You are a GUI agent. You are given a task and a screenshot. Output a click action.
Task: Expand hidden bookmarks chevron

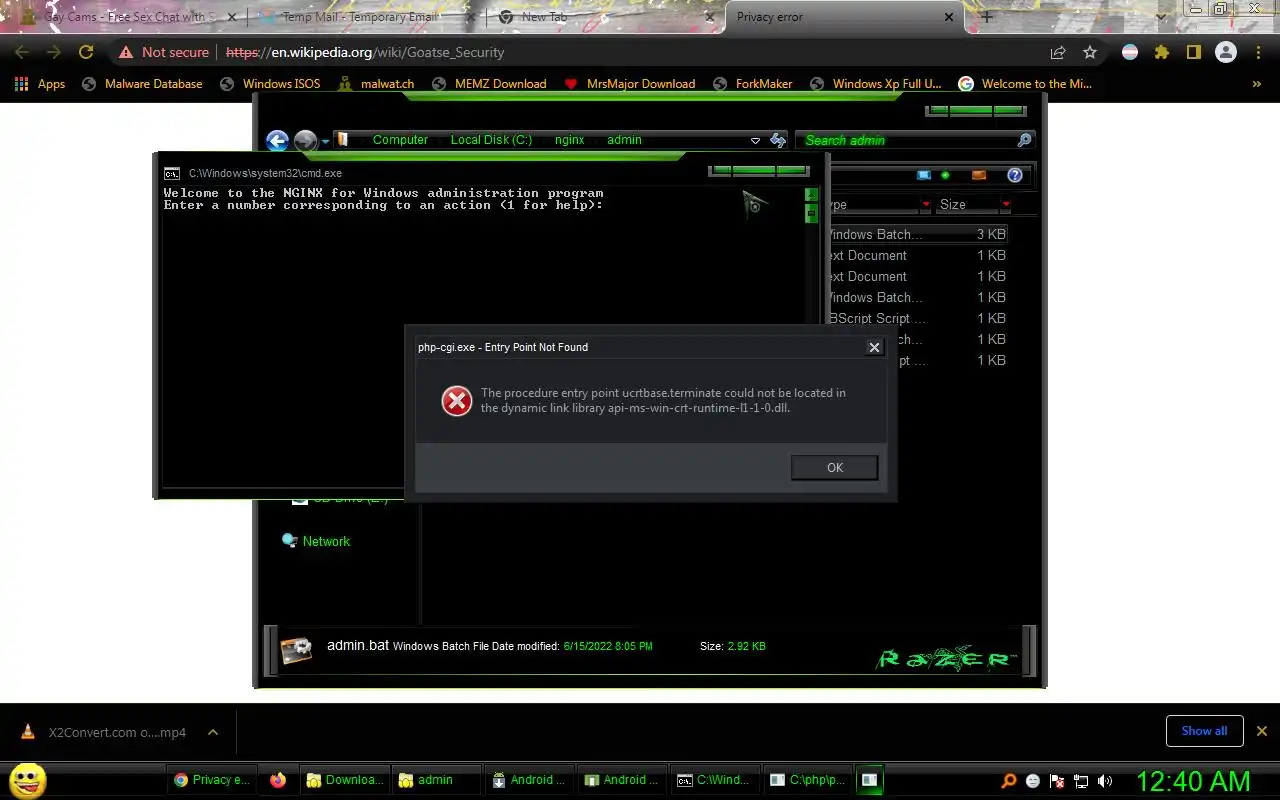click(1257, 84)
